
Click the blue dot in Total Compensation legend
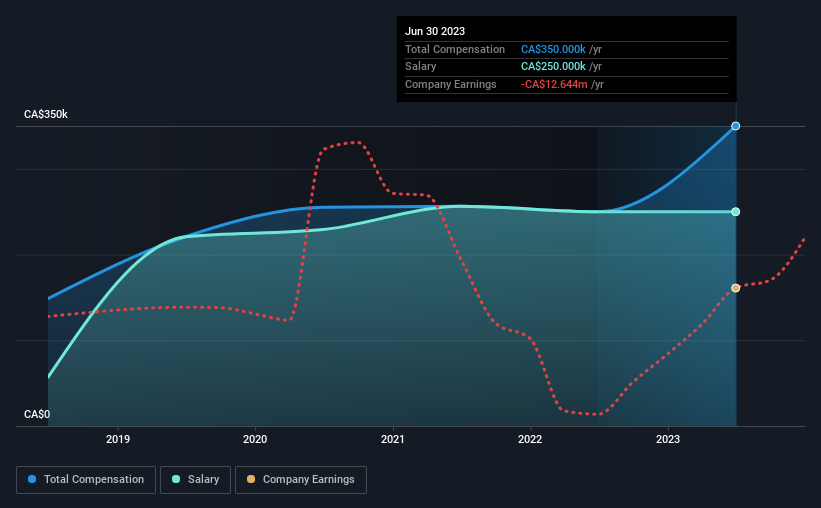[32, 479]
